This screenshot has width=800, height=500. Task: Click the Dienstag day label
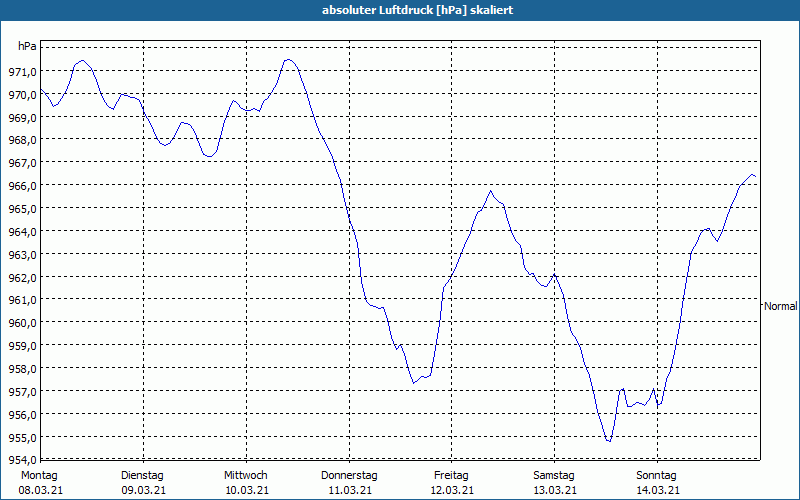point(142,476)
